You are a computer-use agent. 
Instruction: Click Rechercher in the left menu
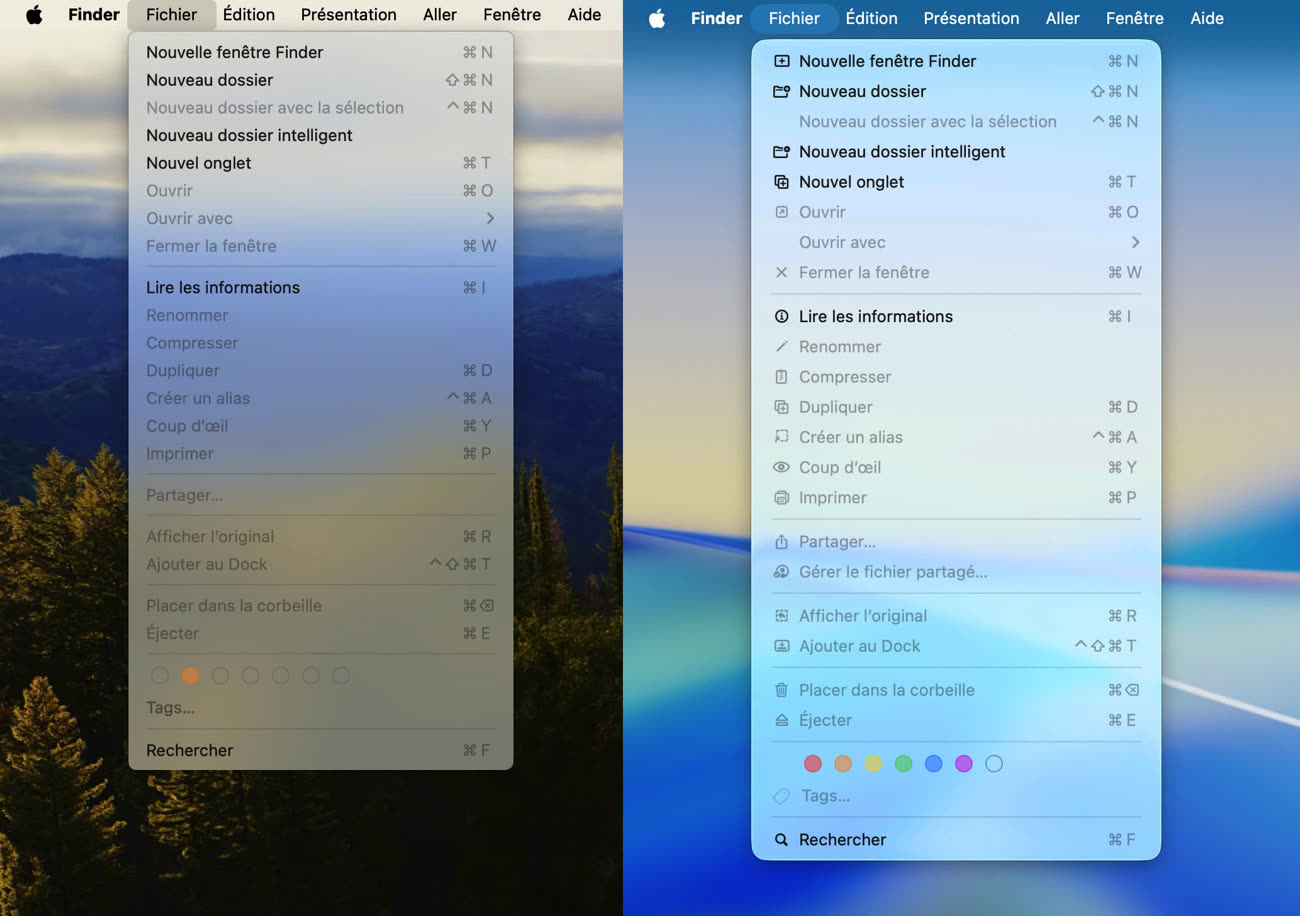click(189, 750)
